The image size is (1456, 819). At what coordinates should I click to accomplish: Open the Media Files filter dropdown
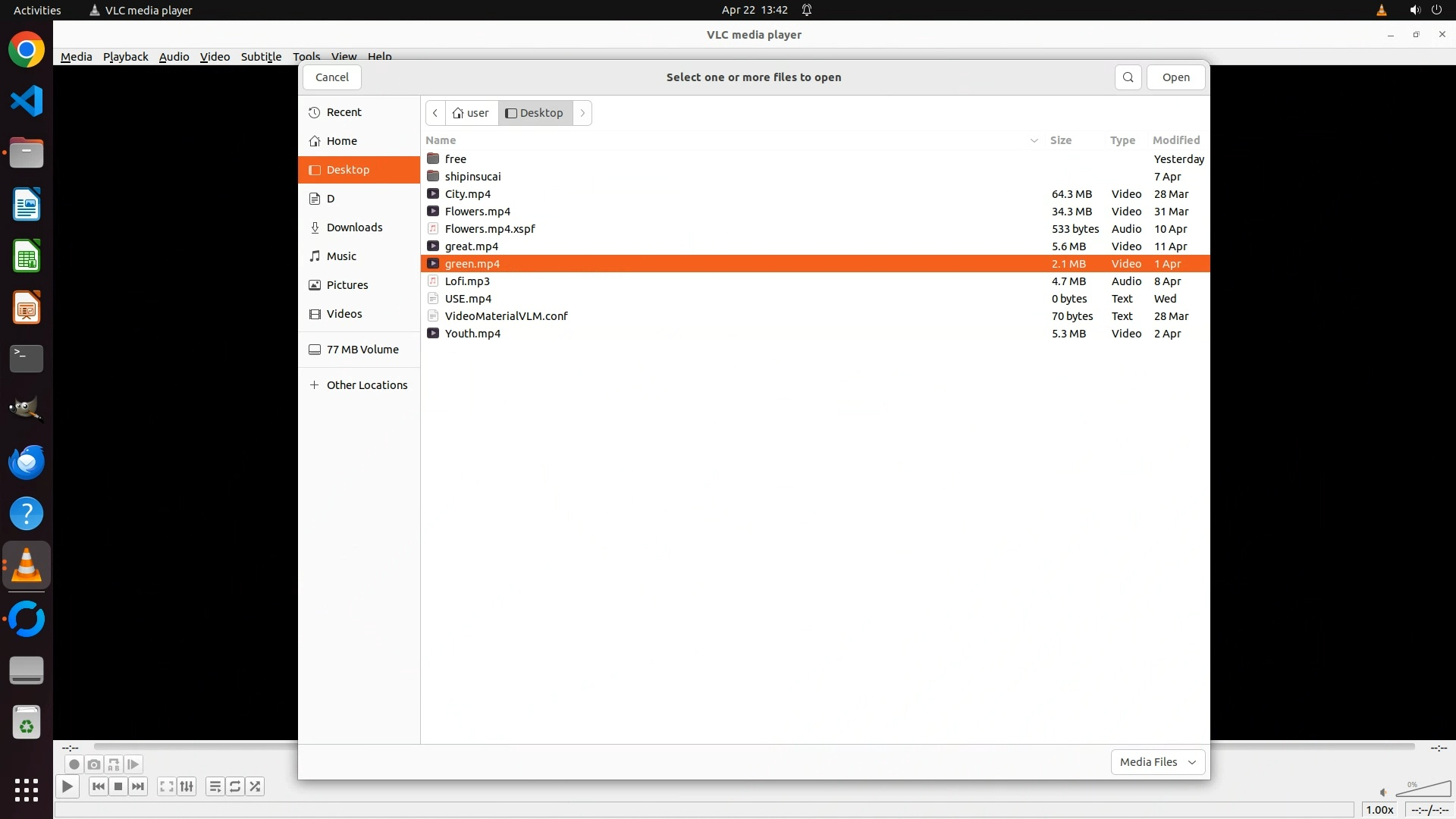pos(1157,762)
